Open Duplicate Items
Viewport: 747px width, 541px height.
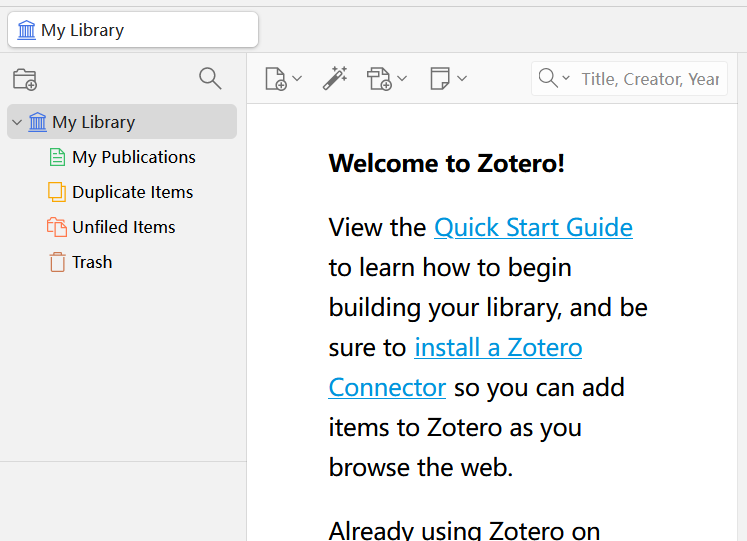pyautogui.click(x=132, y=192)
